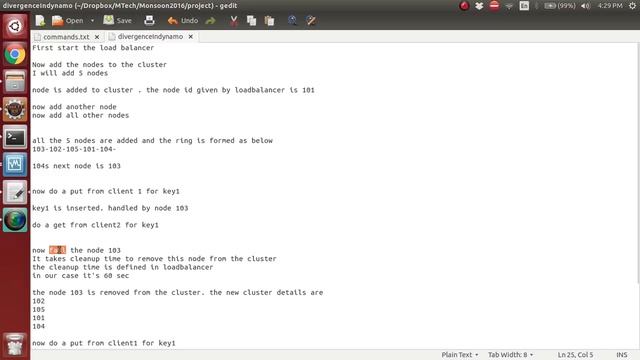Open the text editor dock icon
This screenshot has width=640, height=360.
15,192
